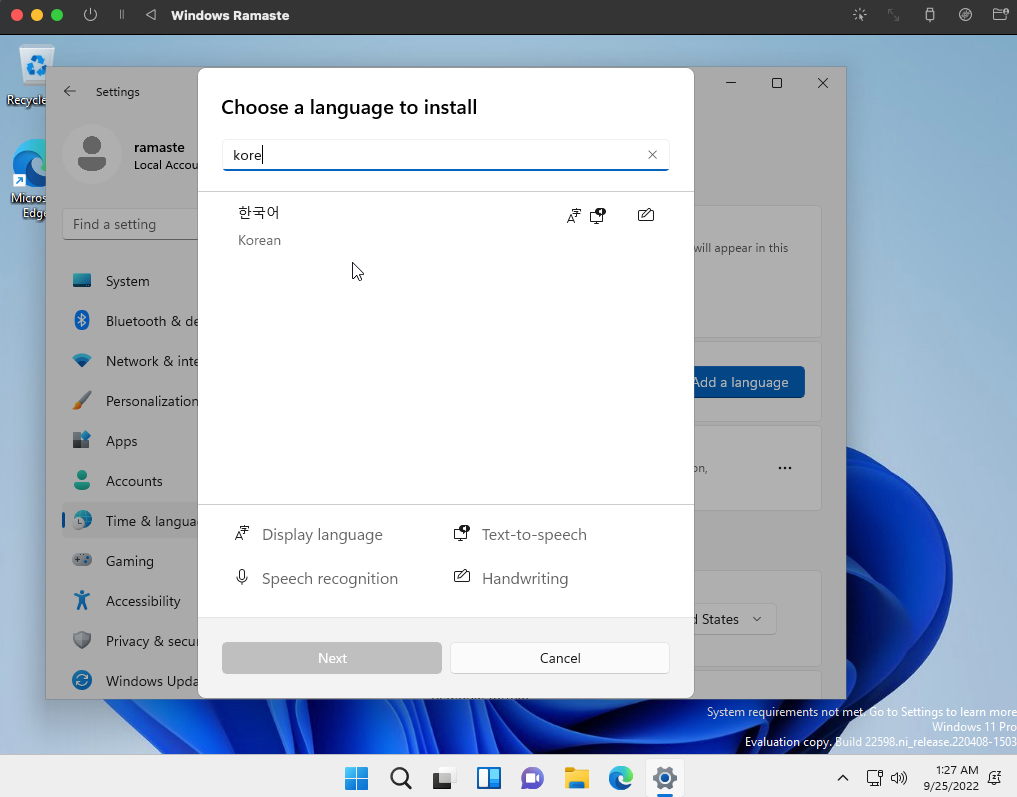Open Privacy & security in sidebar
This screenshot has height=797, width=1017.
[130, 641]
